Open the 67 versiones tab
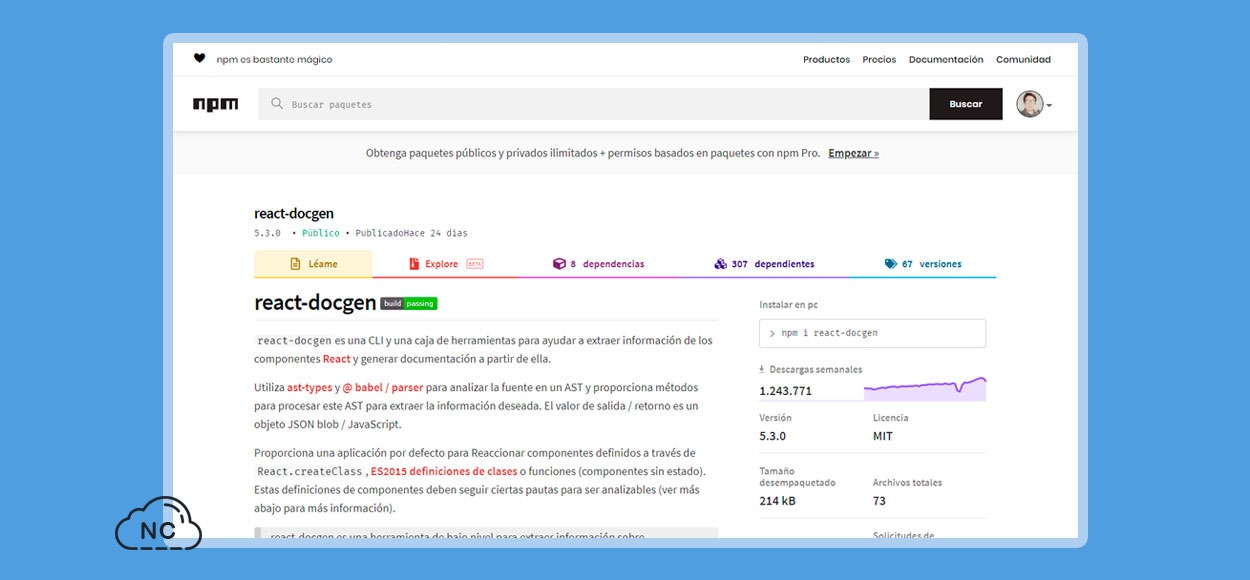Viewport: 1250px width, 580px height. pos(923,264)
